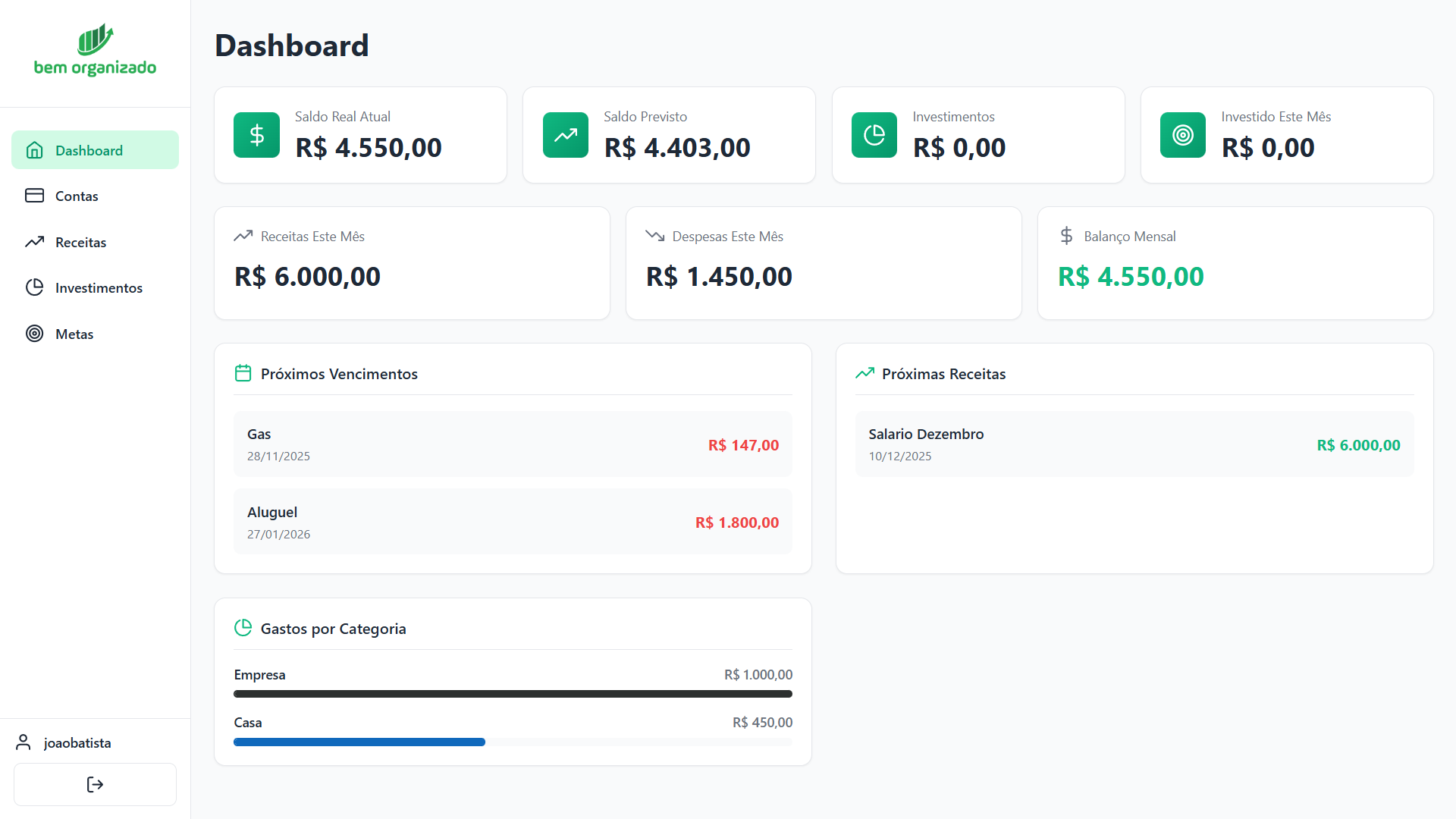Click the logout arrow icon button
1456x819 pixels.
95,784
